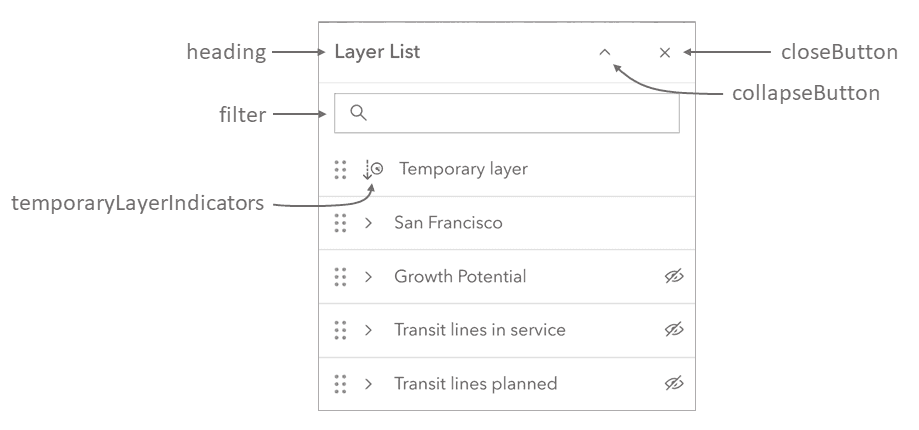Expand Transit lines in service group
The height and width of the screenshot is (430, 919).
tap(368, 330)
